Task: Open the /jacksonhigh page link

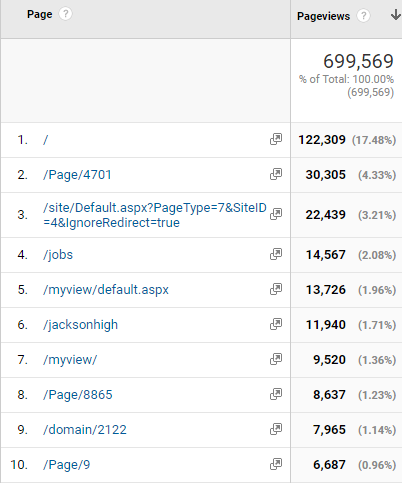Action: pos(80,325)
